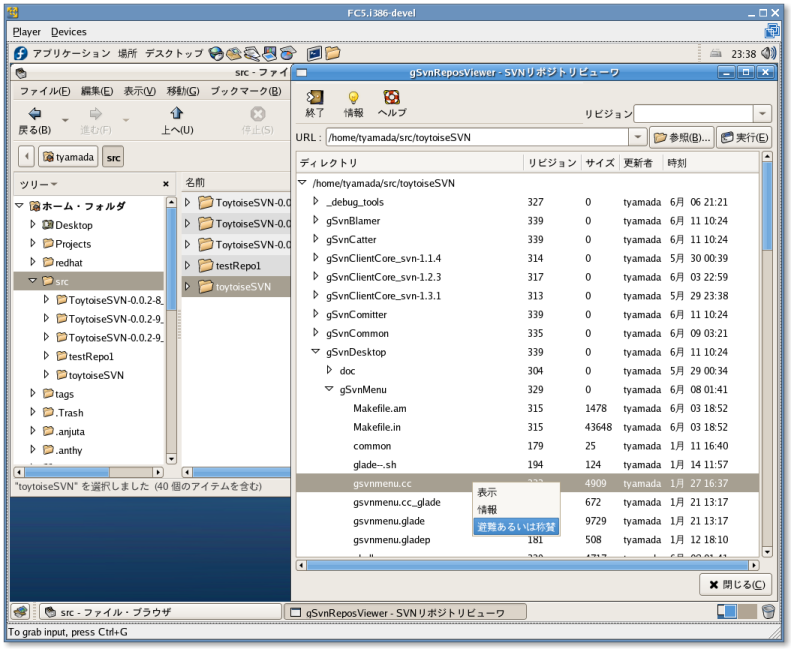Click the show desktop icon in bottom panel

click(21, 612)
